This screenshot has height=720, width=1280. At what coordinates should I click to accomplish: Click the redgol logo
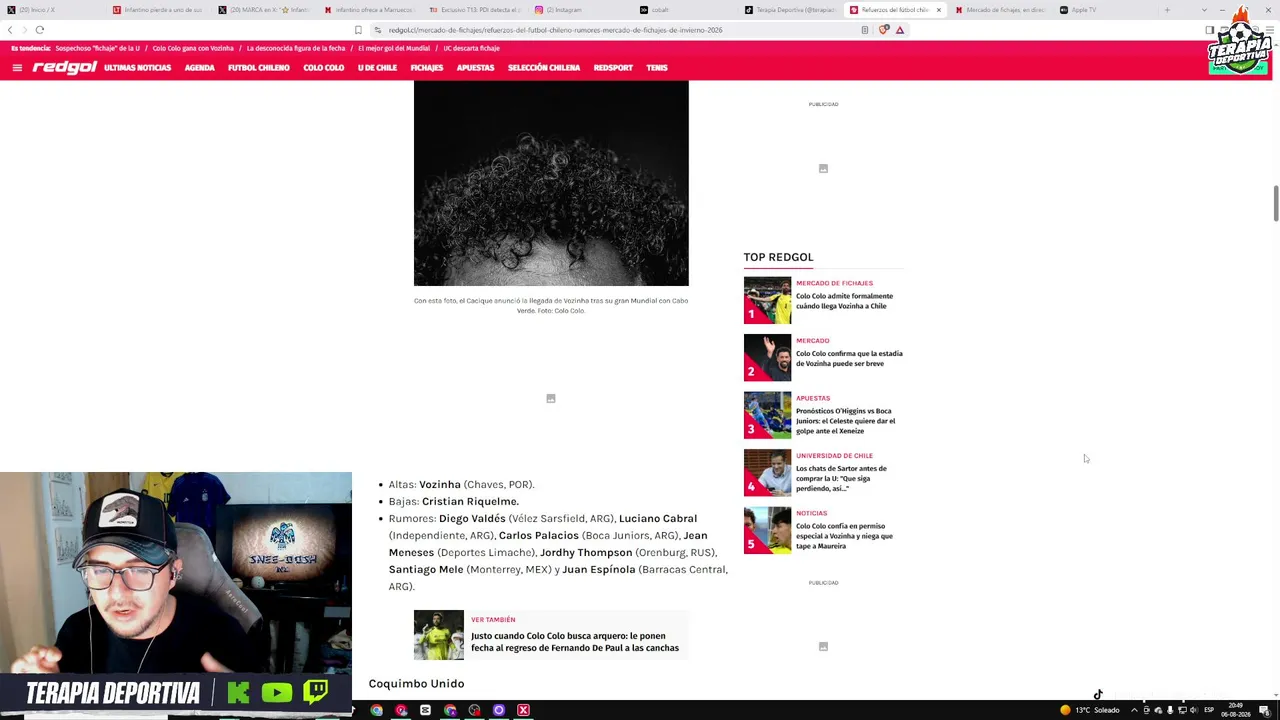click(64, 68)
